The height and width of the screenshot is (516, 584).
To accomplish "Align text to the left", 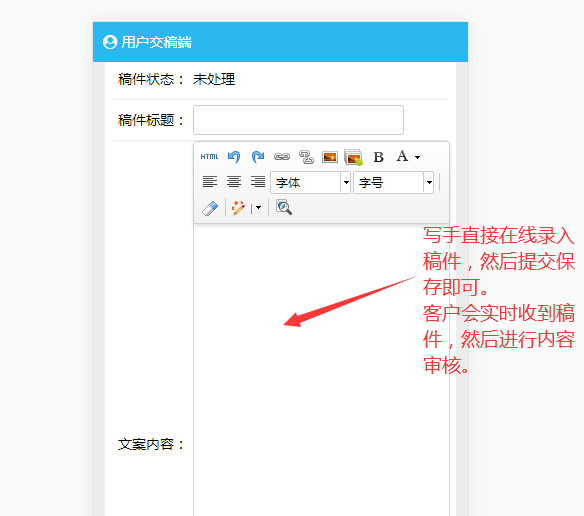I will 210,182.
